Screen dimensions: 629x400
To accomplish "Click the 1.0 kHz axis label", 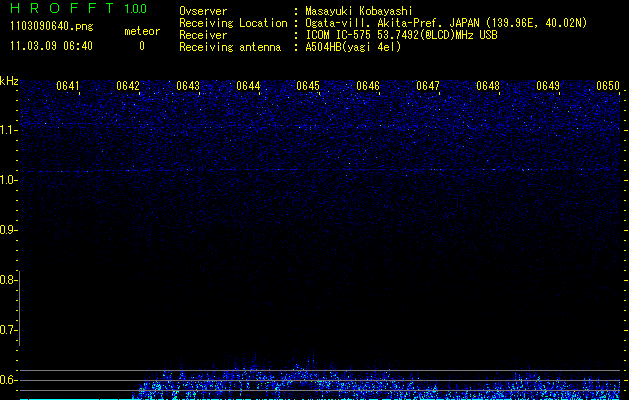I will [7, 180].
